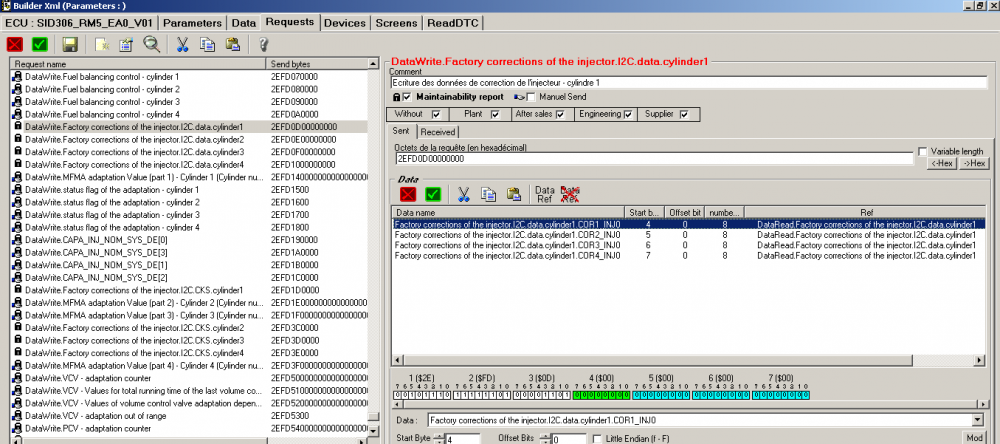
Task: Toggle the Supplier checkbox
Action: tap(684, 115)
